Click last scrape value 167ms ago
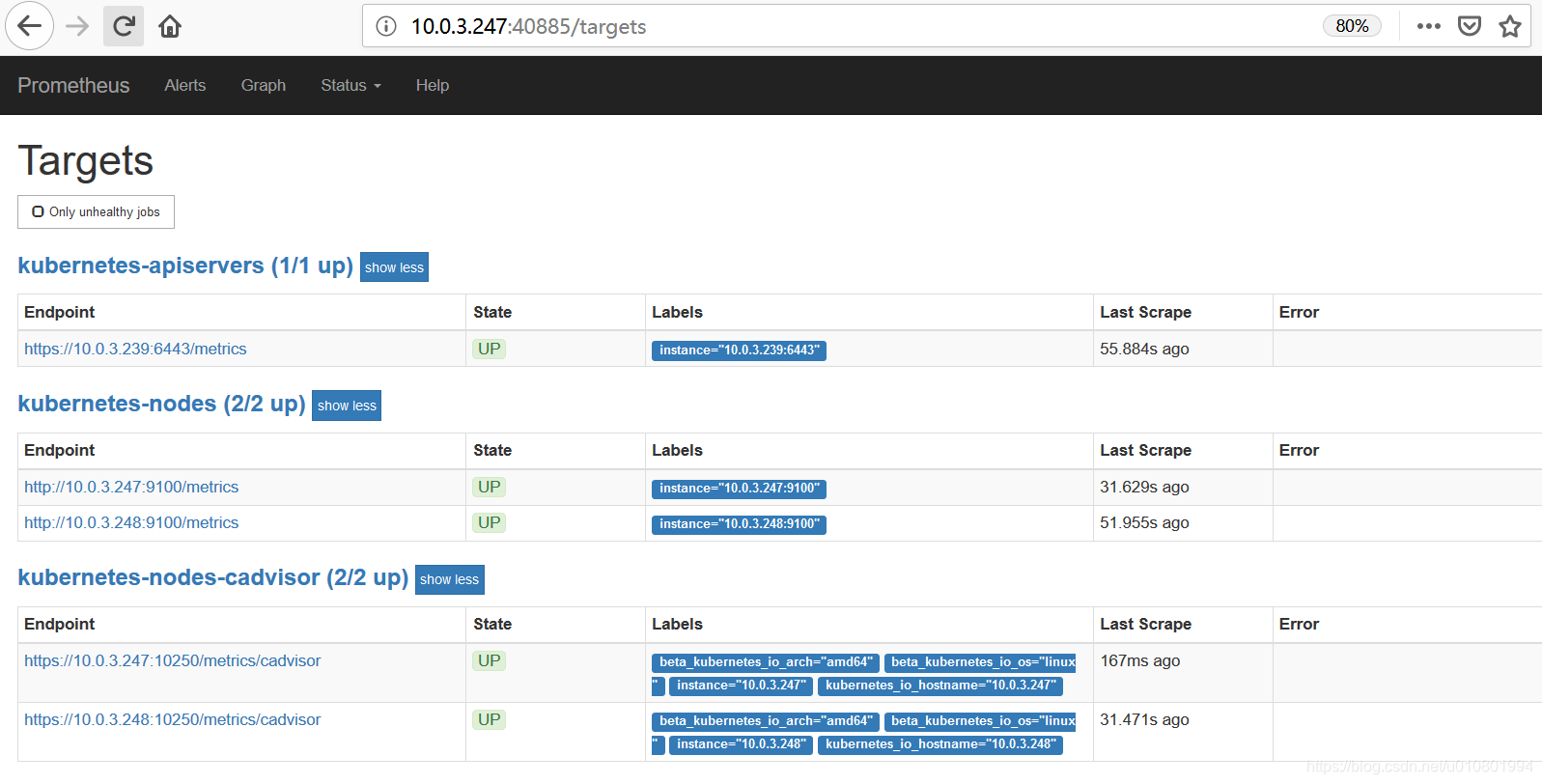1542x784 pixels. pos(1140,660)
